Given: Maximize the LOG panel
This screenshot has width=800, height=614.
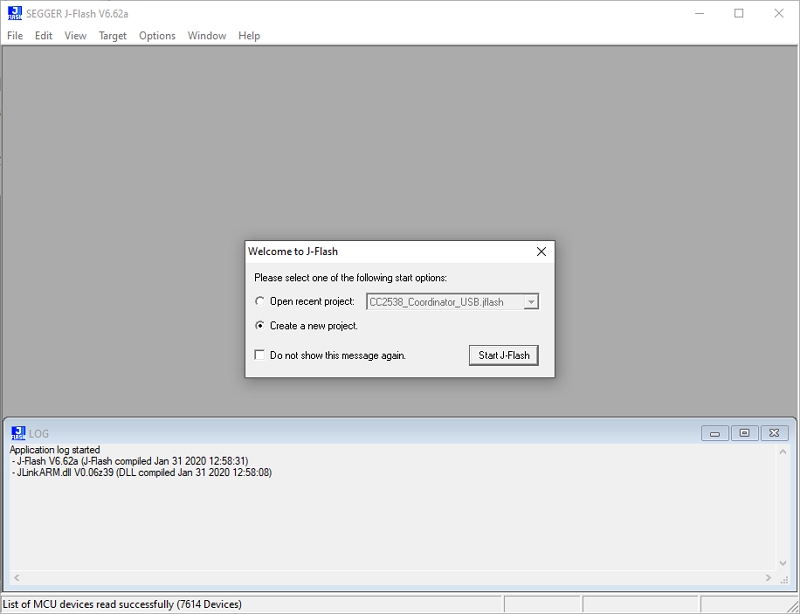Looking at the screenshot, I should (x=744, y=433).
